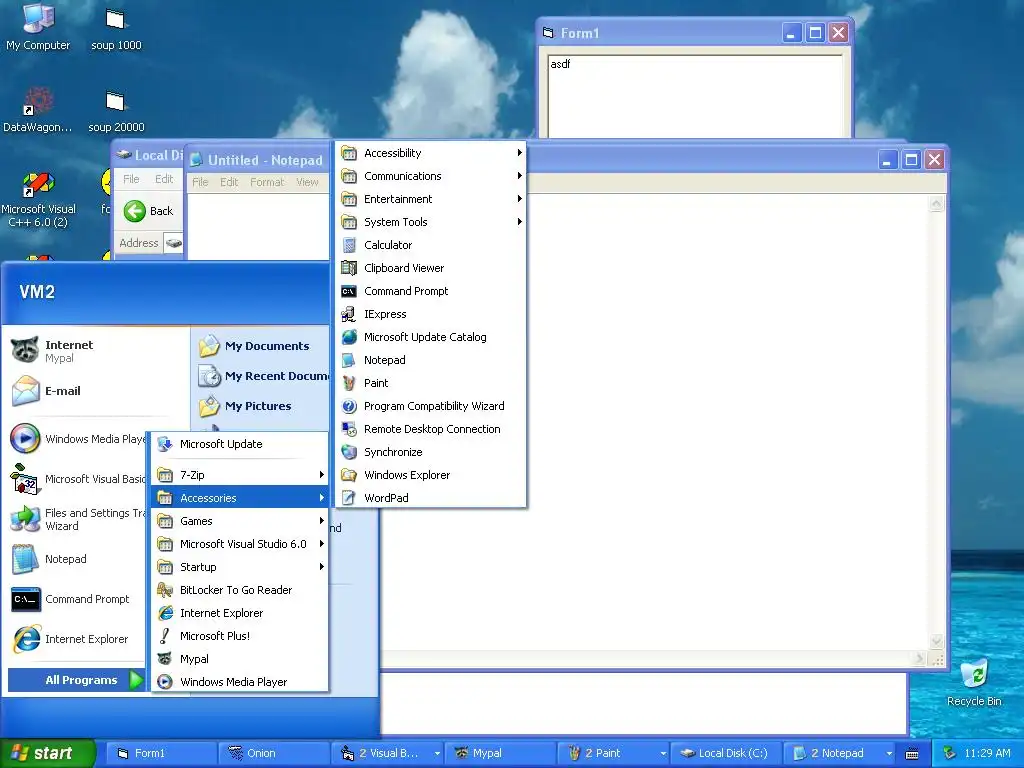Select soup 1000 desktop file

coord(116,29)
